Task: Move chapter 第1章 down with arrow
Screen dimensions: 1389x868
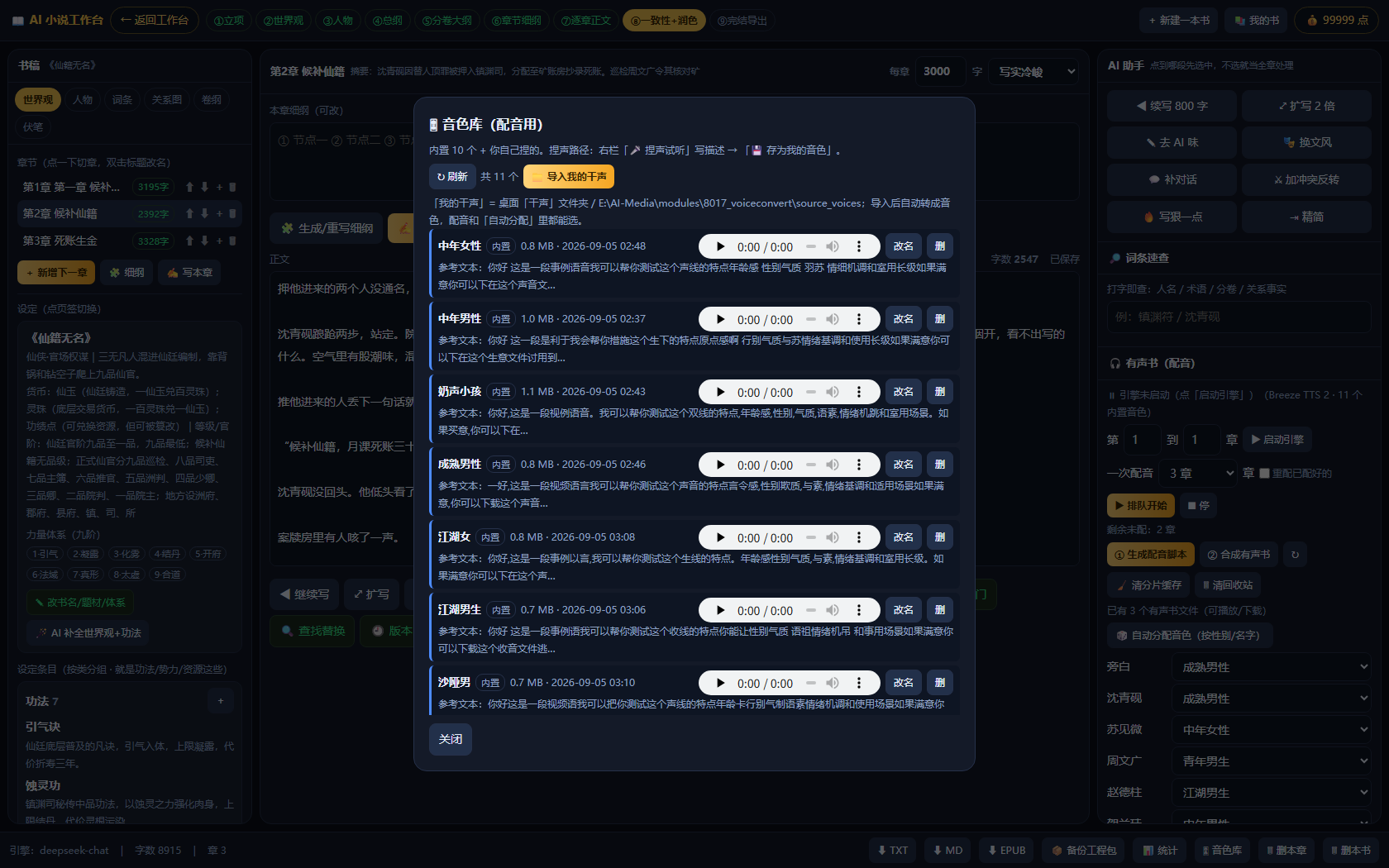Action: (205, 188)
